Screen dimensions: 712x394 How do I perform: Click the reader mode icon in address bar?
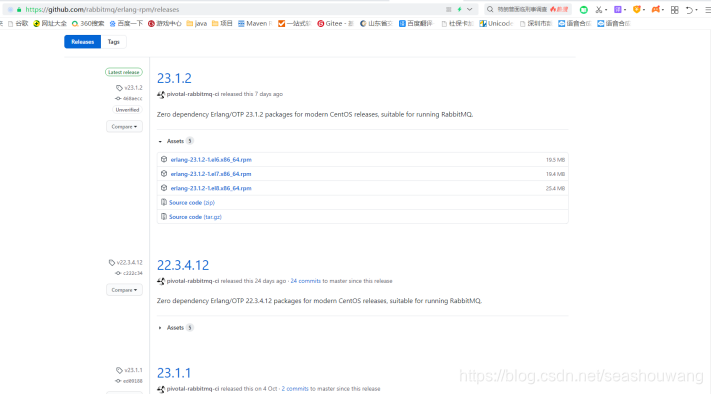coord(449,9)
